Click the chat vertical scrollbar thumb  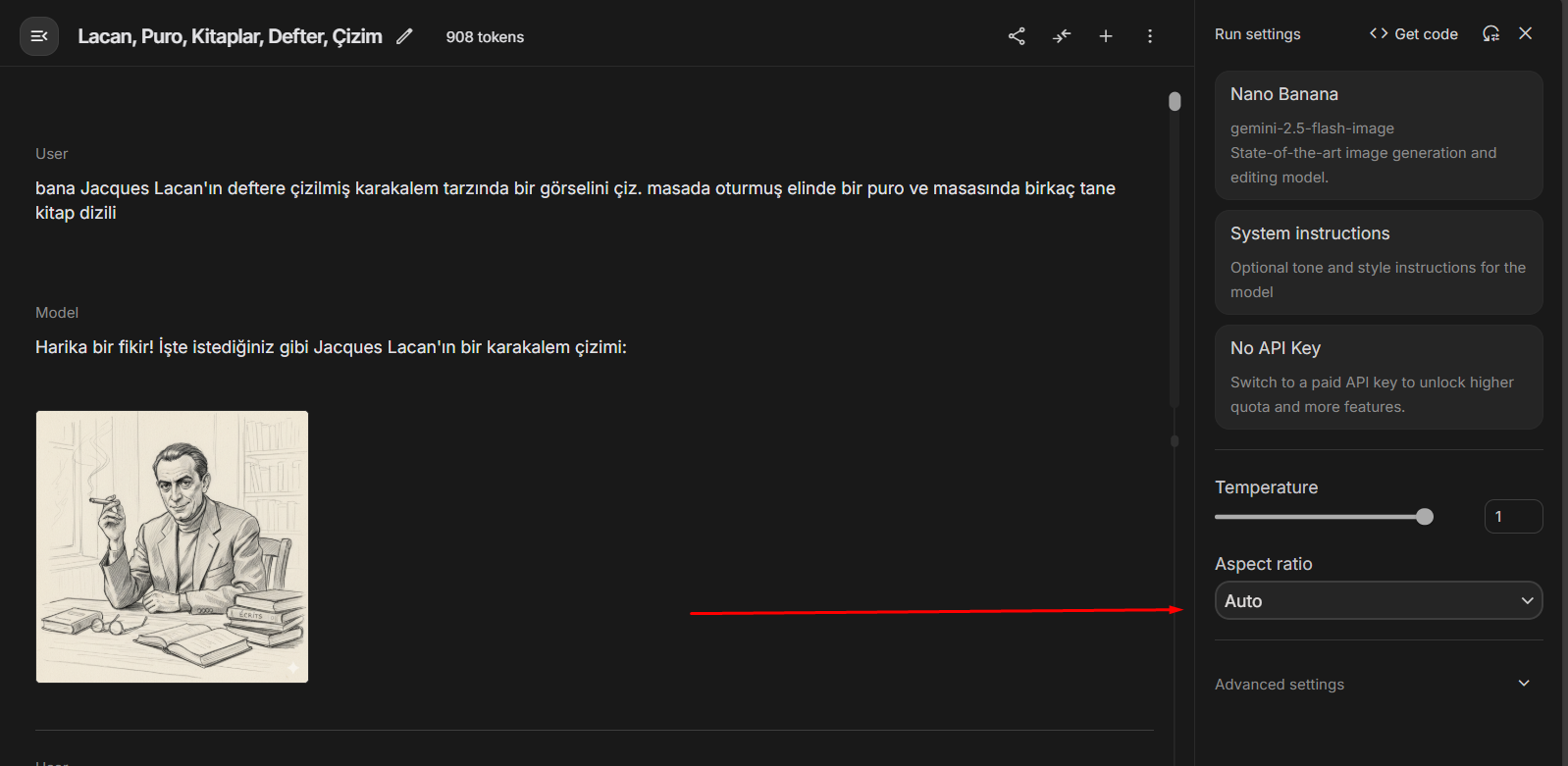pos(1175,101)
